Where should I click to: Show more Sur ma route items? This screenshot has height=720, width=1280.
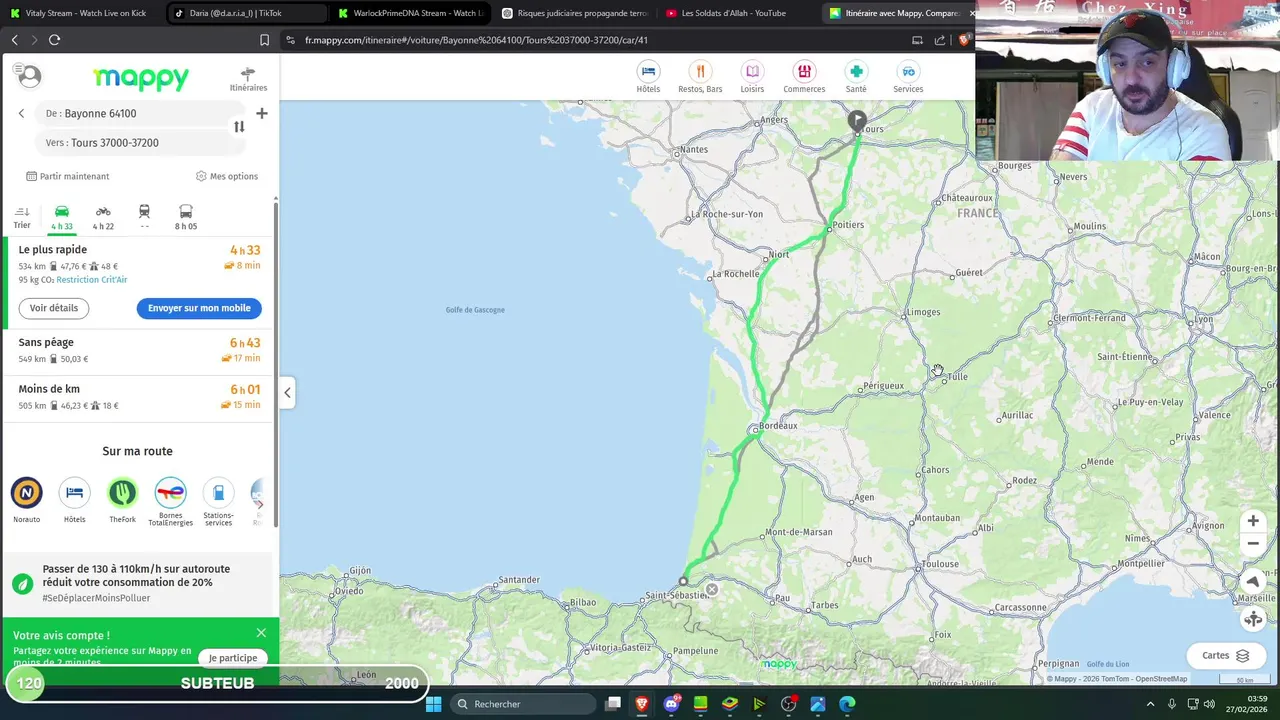tap(260, 504)
